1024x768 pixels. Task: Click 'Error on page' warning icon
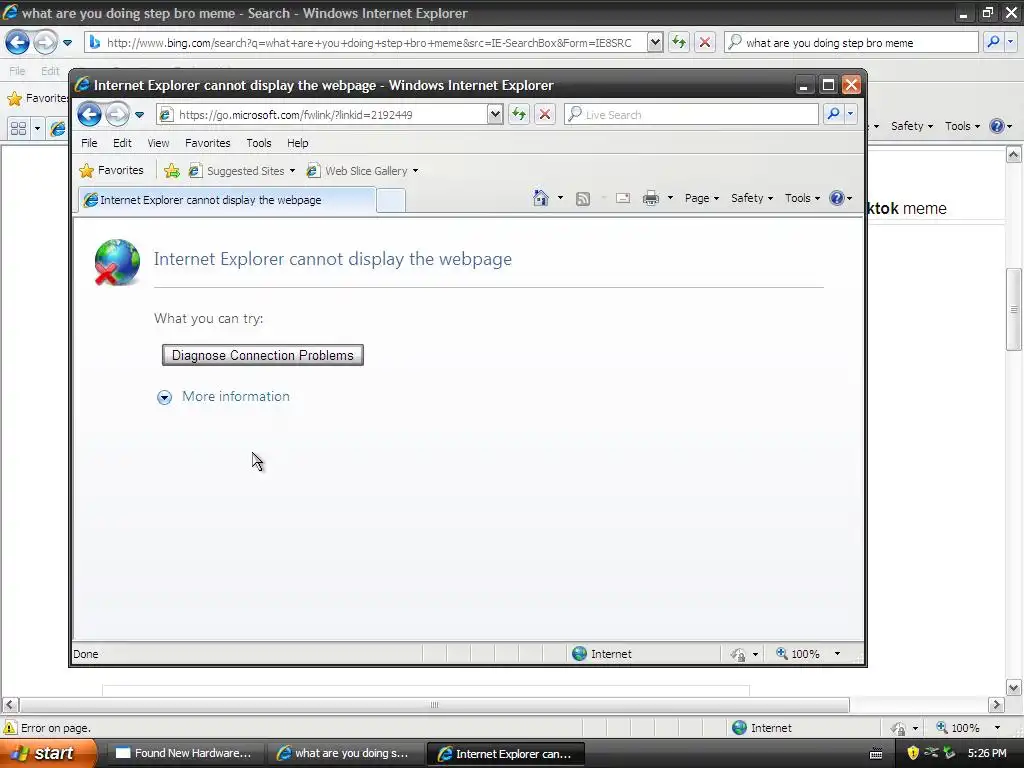coord(10,728)
